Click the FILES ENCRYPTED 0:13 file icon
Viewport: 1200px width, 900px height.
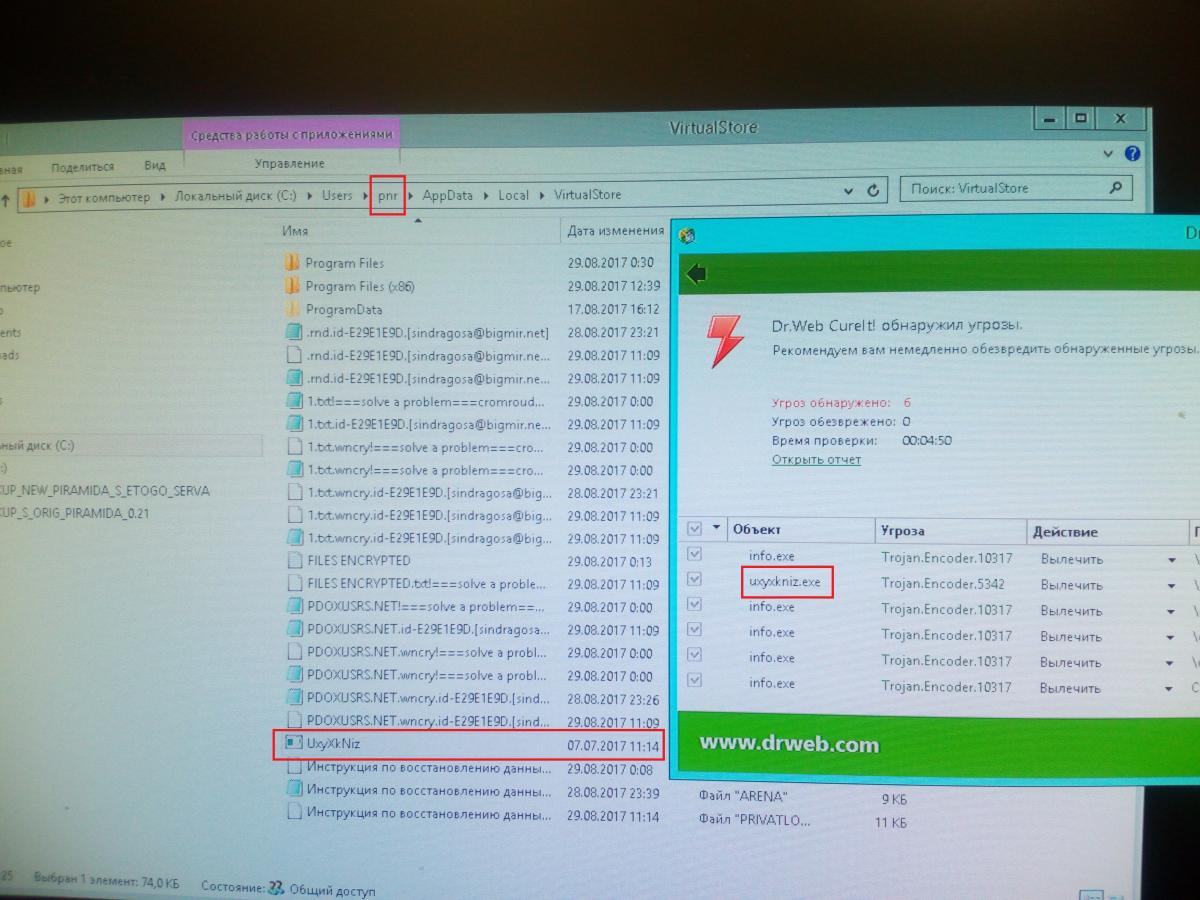(293, 560)
